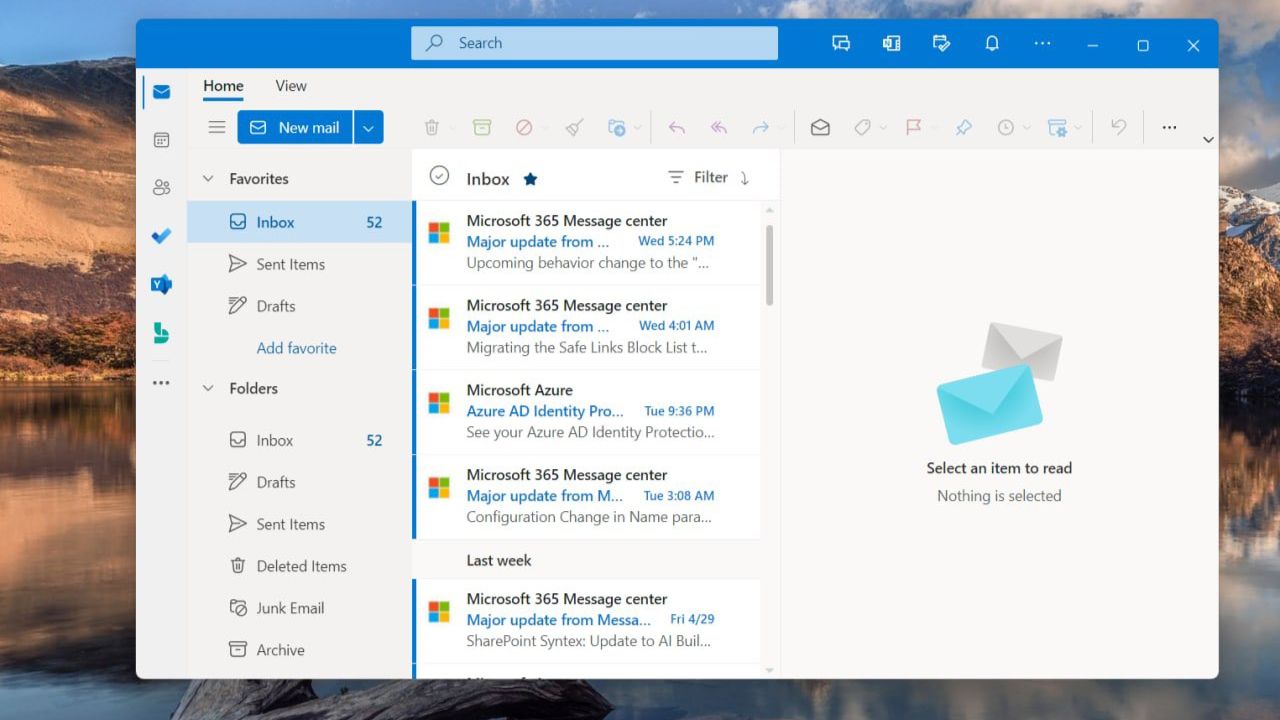Toggle Inbox favorite star

(531, 179)
